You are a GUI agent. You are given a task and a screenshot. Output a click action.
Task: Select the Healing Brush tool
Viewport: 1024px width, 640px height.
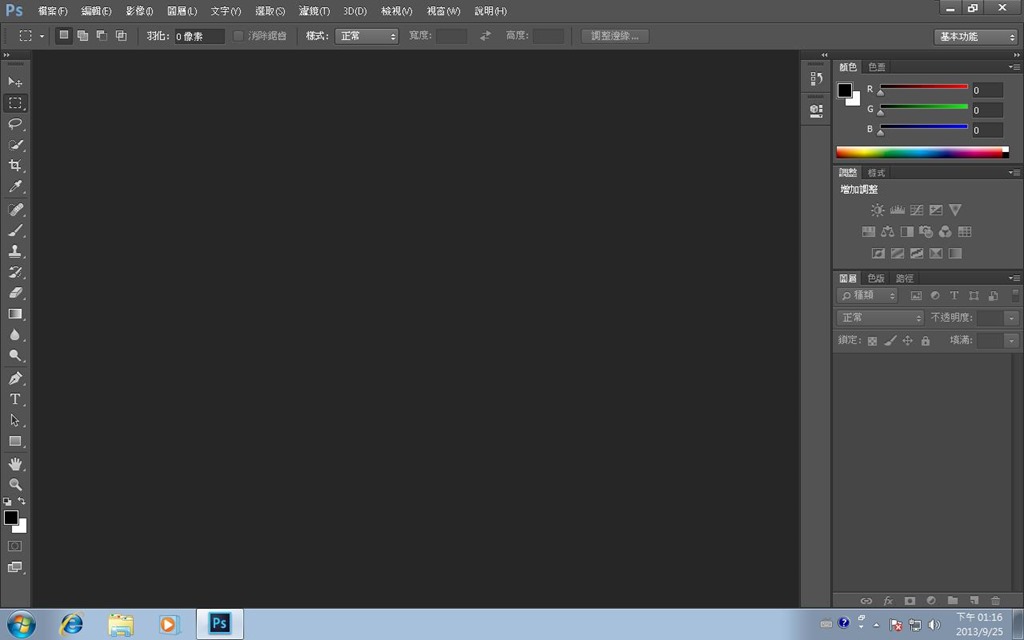click(15, 210)
